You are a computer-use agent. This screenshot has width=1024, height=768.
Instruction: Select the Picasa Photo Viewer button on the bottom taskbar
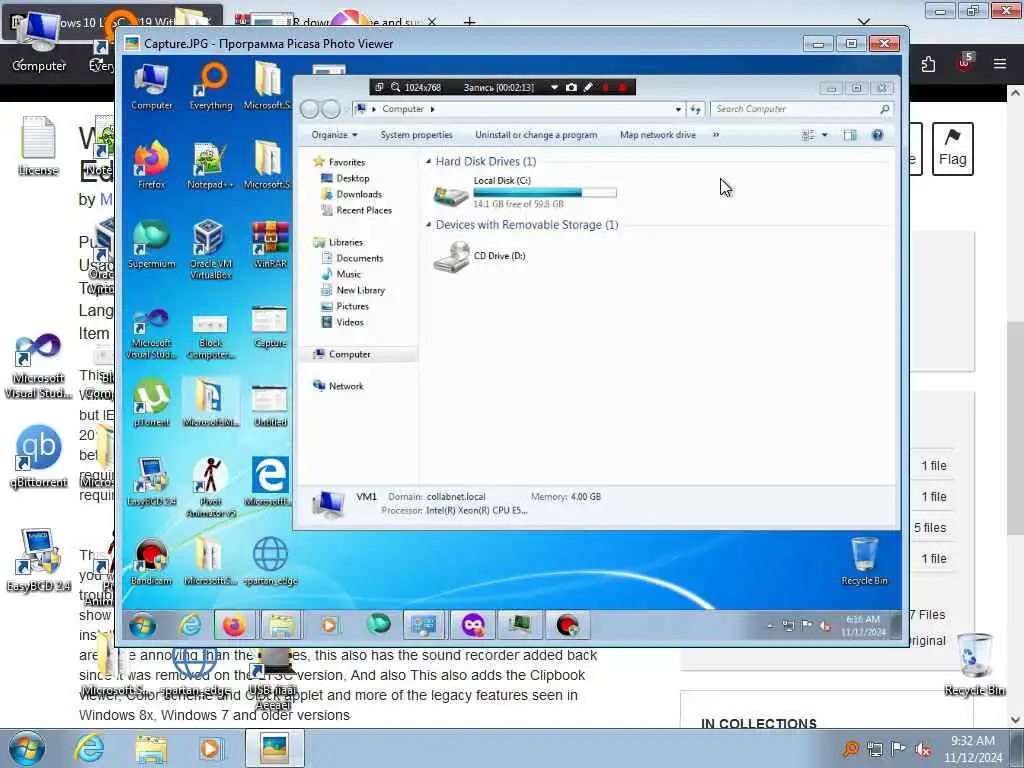(274, 748)
